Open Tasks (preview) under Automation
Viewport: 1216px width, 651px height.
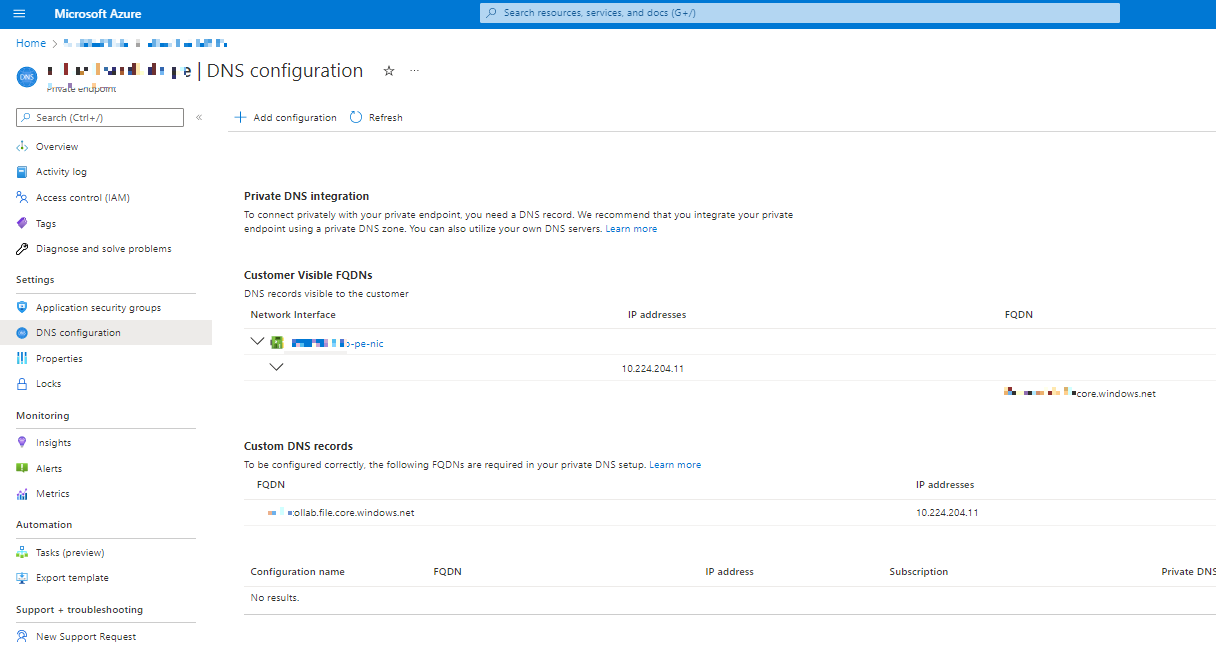click(x=70, y=553)
